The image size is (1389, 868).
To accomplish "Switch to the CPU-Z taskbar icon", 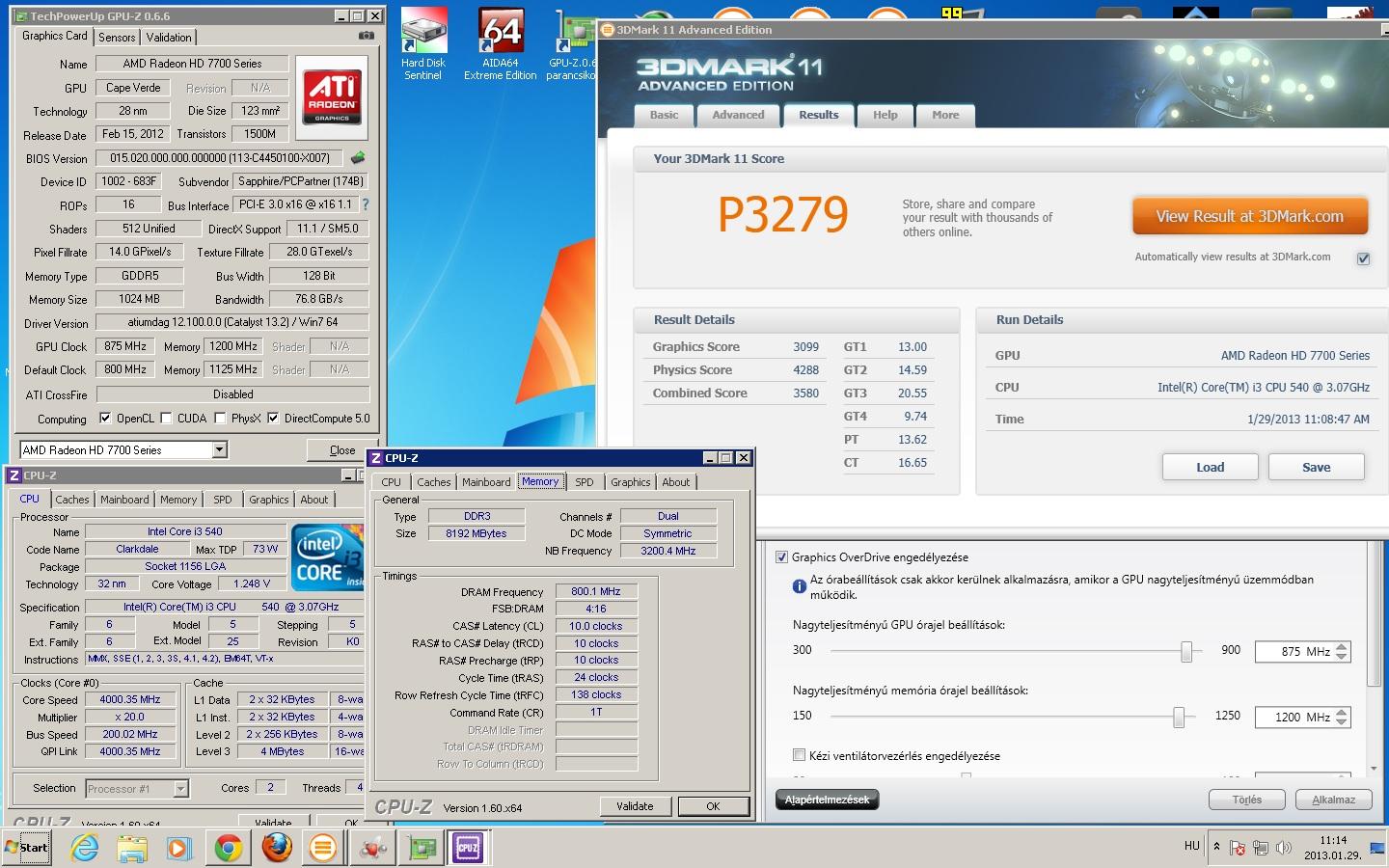I will click(x=468, y=848).
